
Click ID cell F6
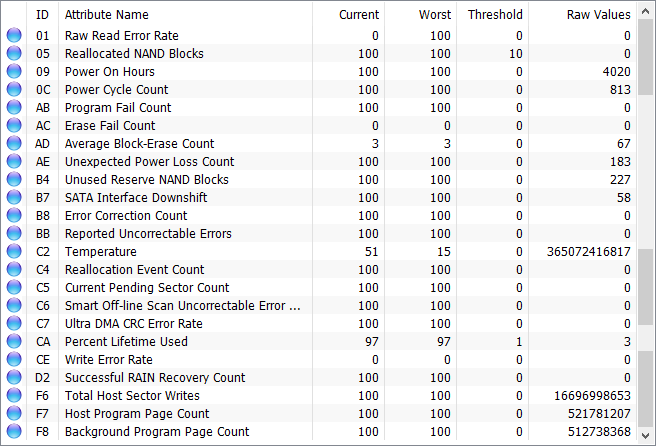(42, 395)
